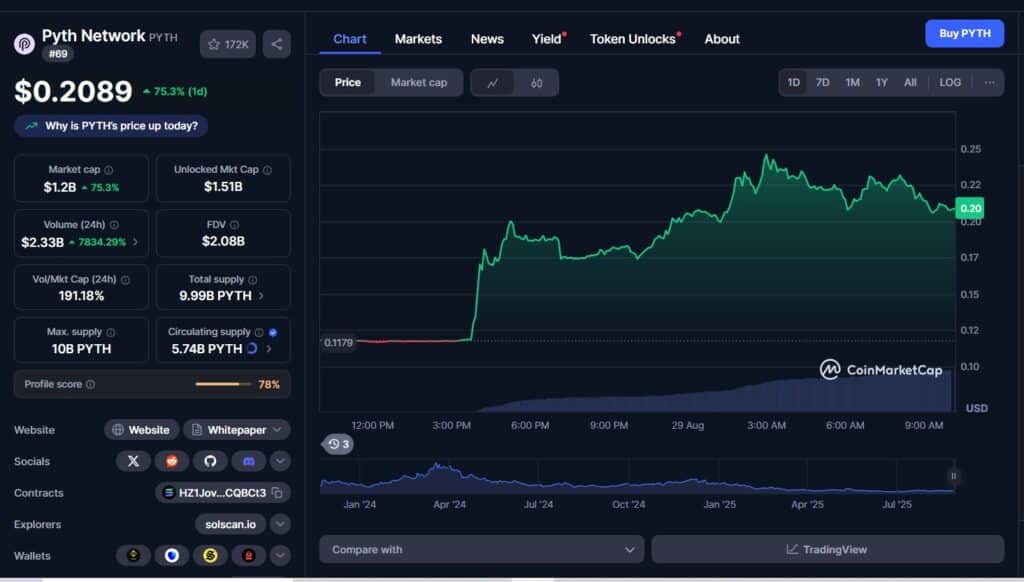Switch chart to Market cap view
This screenshot has height=582, width=1024.
(419, 82)
